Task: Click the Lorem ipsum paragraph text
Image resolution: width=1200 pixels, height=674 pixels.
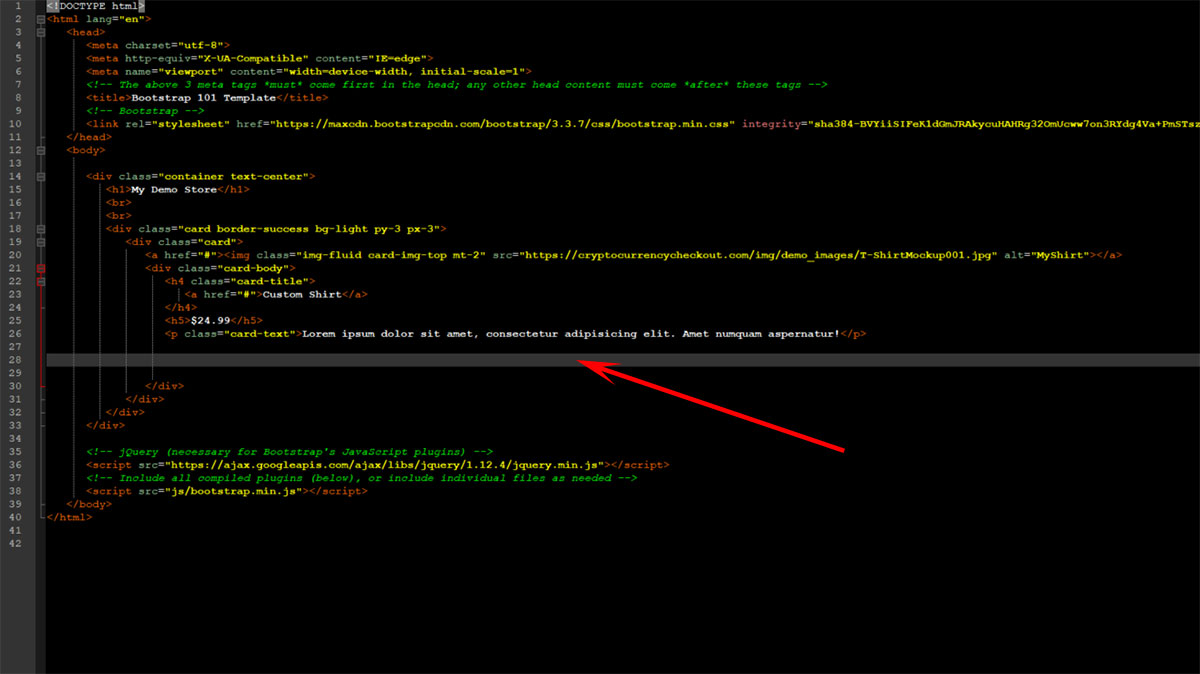Action: click(571, 333)
